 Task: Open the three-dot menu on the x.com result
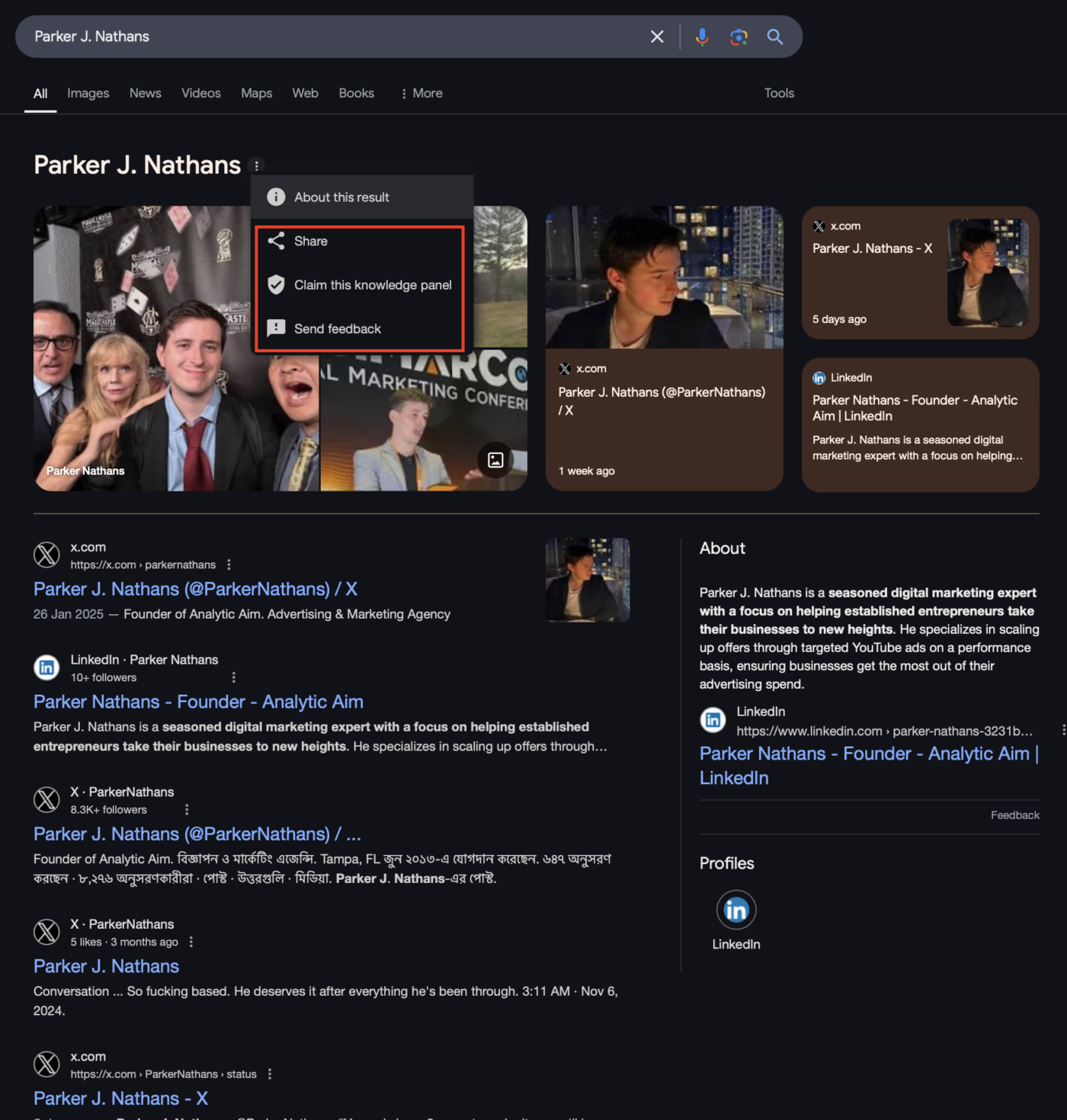point(229,565)
